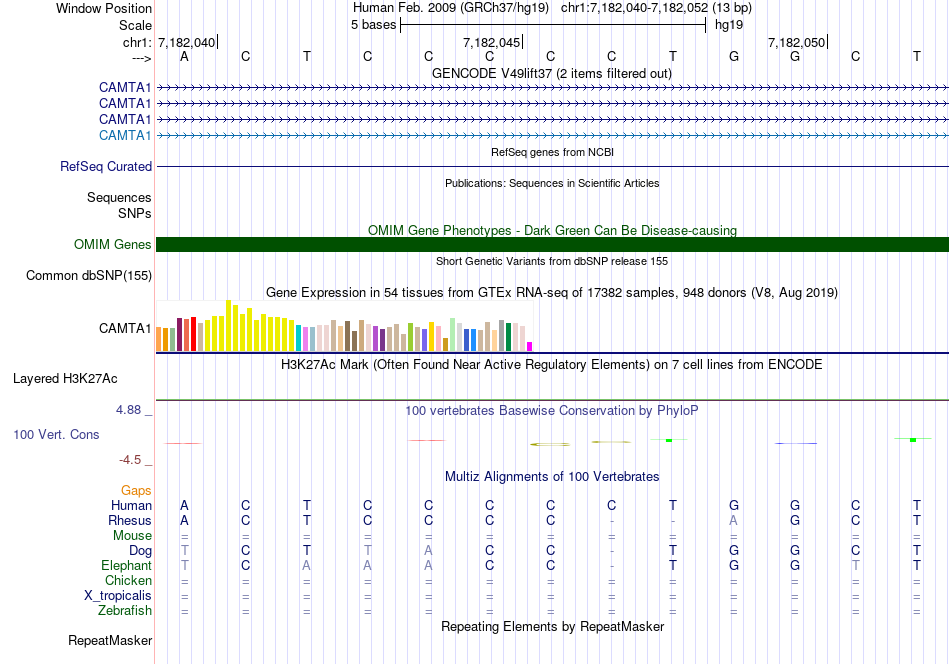Image resolution: width=950 pixels, height=664 pixels.
Task: Click the Multiz Alignments of 100 Vertebrates title
Action: pyautogui.click(x=552, y=476)
